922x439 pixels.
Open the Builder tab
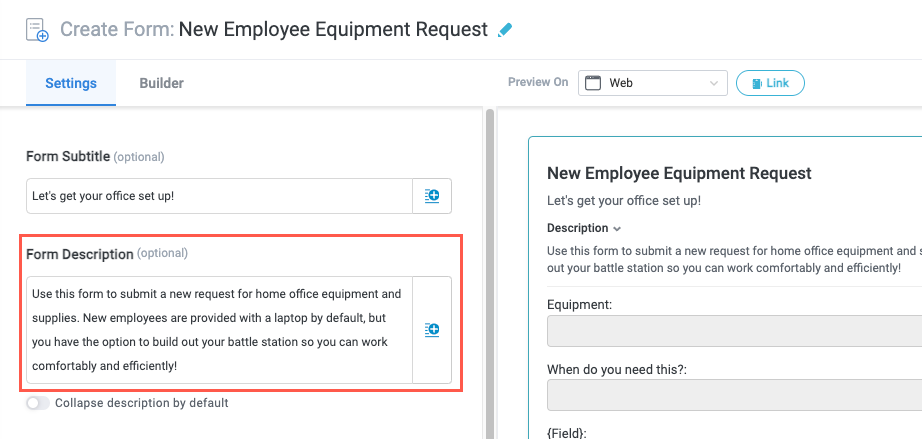click(x=161, y=83)
